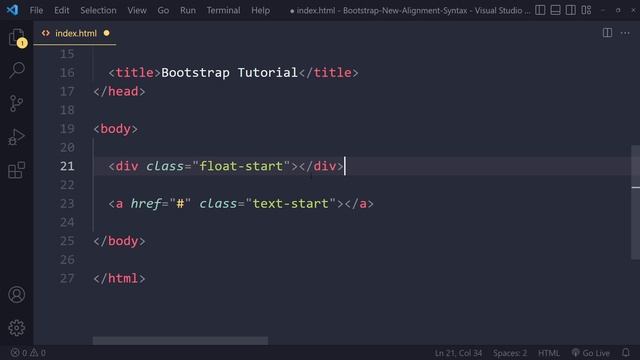Open the Run and Debug view
This screenshot has width=640, height=360.
(17, 137)
